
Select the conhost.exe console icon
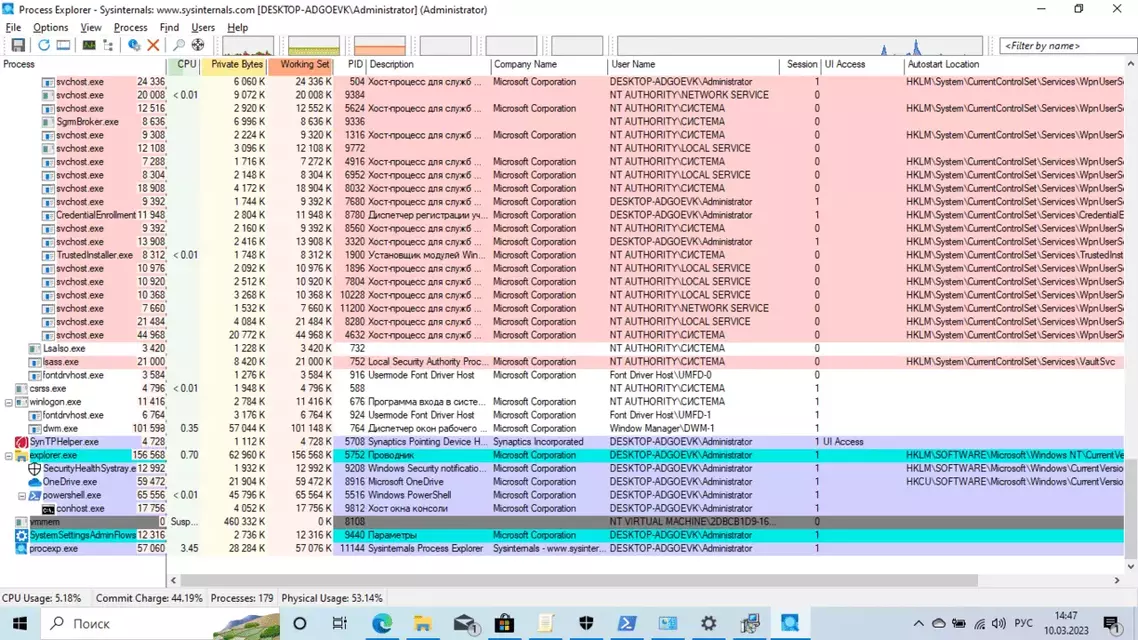pos(48,509)
